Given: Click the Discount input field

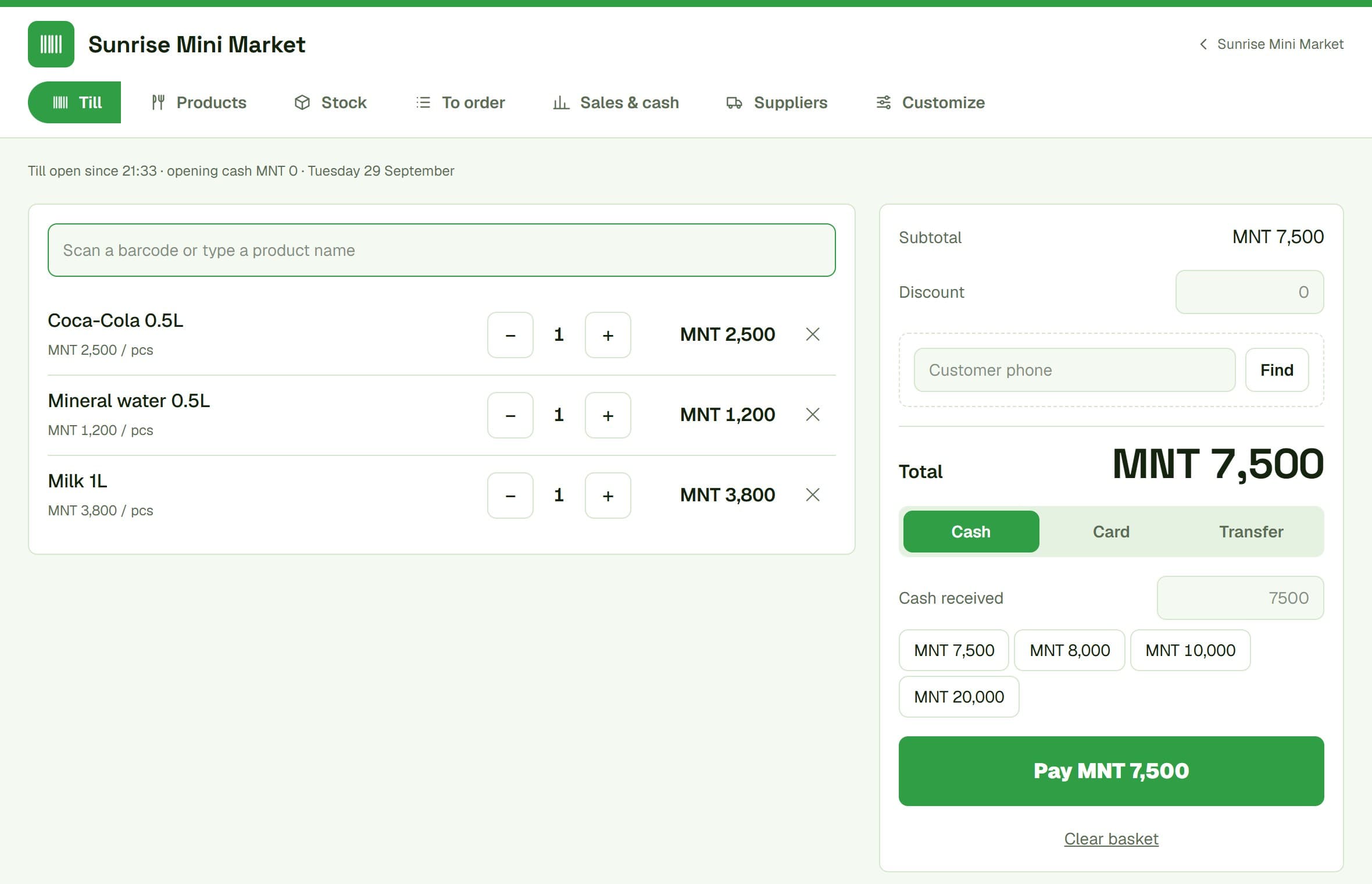Looking at the screenshot, I should [x=1250, y=292].
